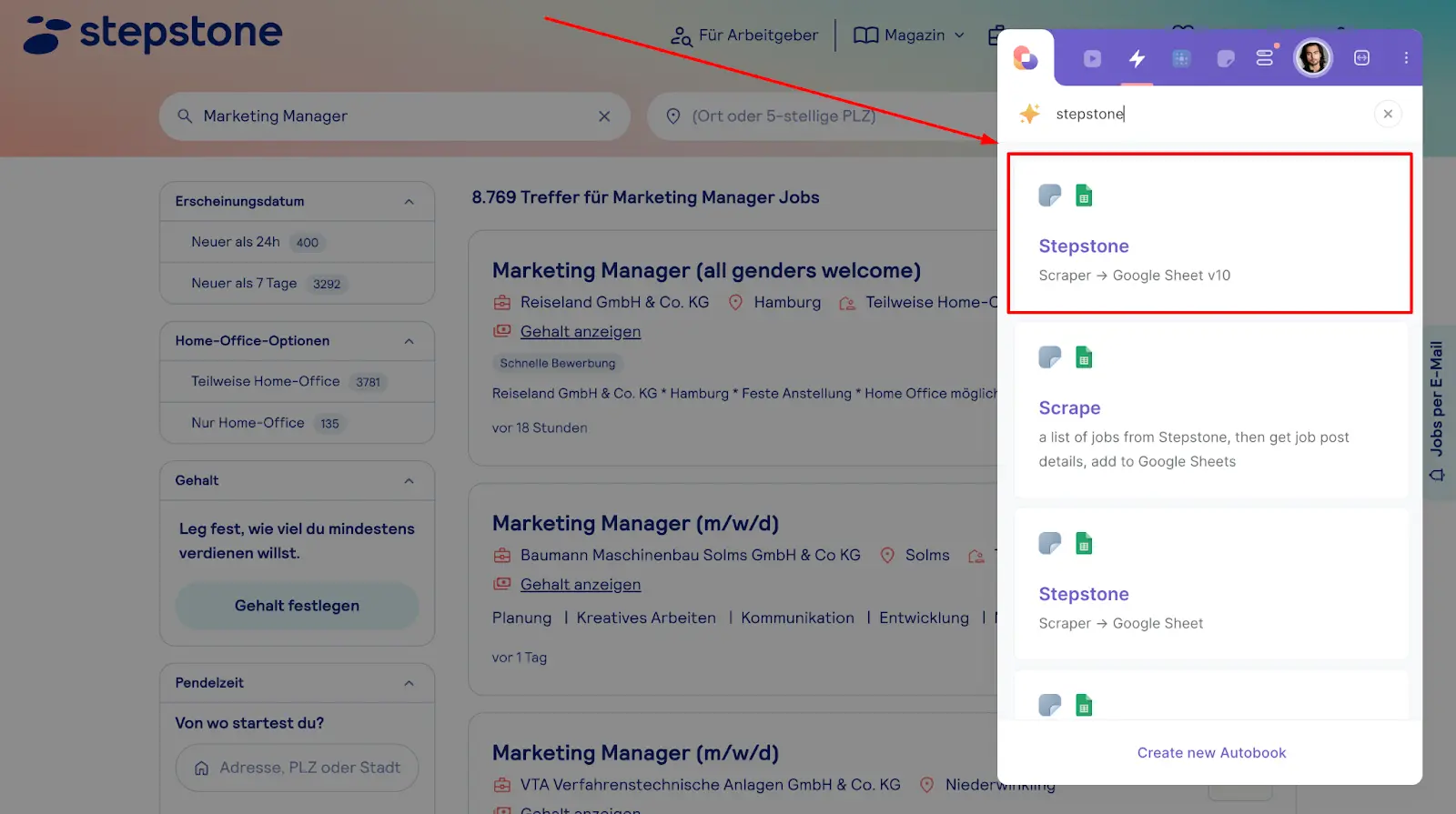Screen dimensions: 1456x814
Task: Click the sparkle icon beside extension search
Action: tap(1029, 114)
